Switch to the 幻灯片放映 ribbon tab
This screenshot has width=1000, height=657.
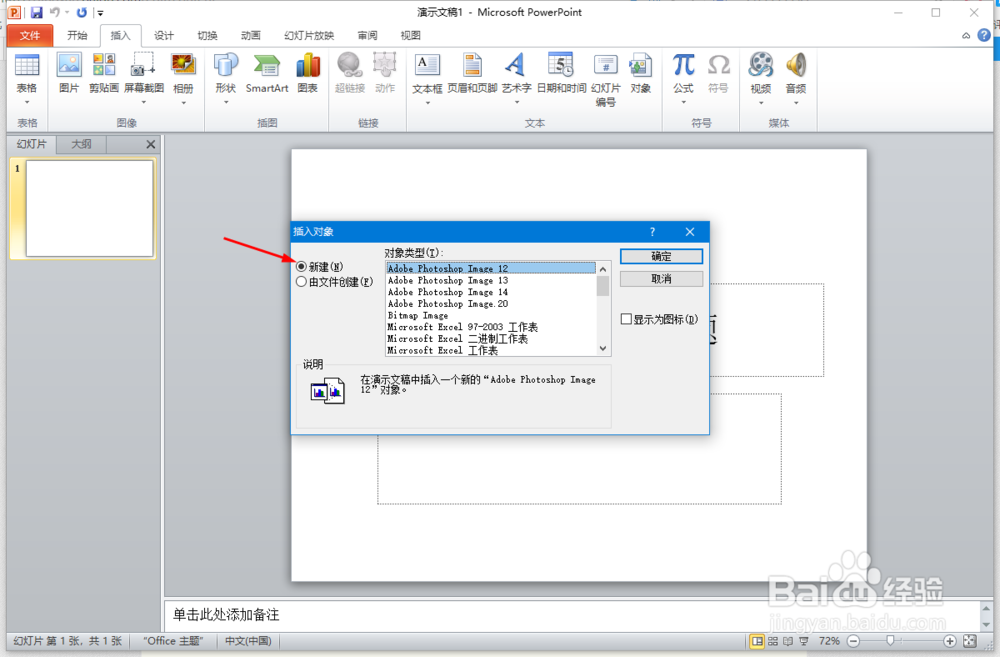pos(309,35)
